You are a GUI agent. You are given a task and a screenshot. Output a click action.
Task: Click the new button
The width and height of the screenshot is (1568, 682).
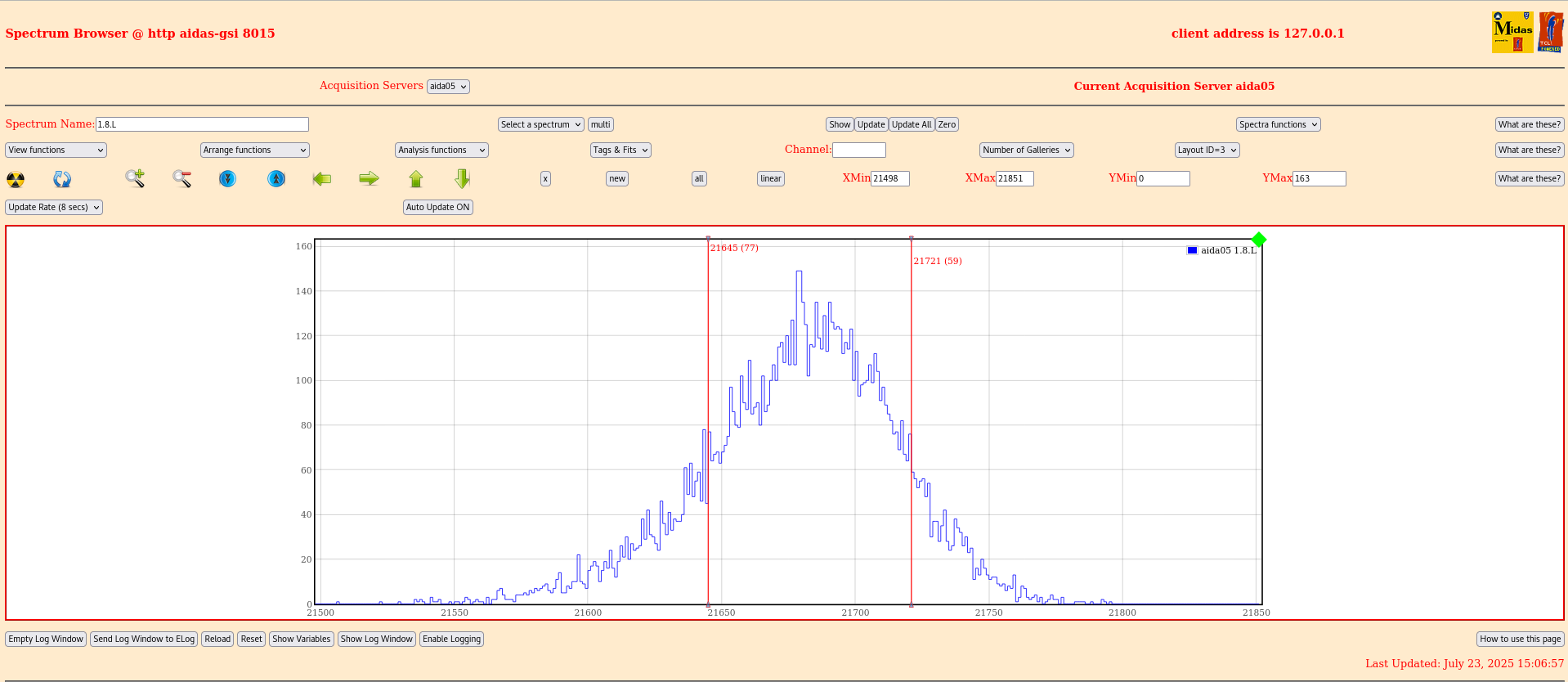click(617, 178)
